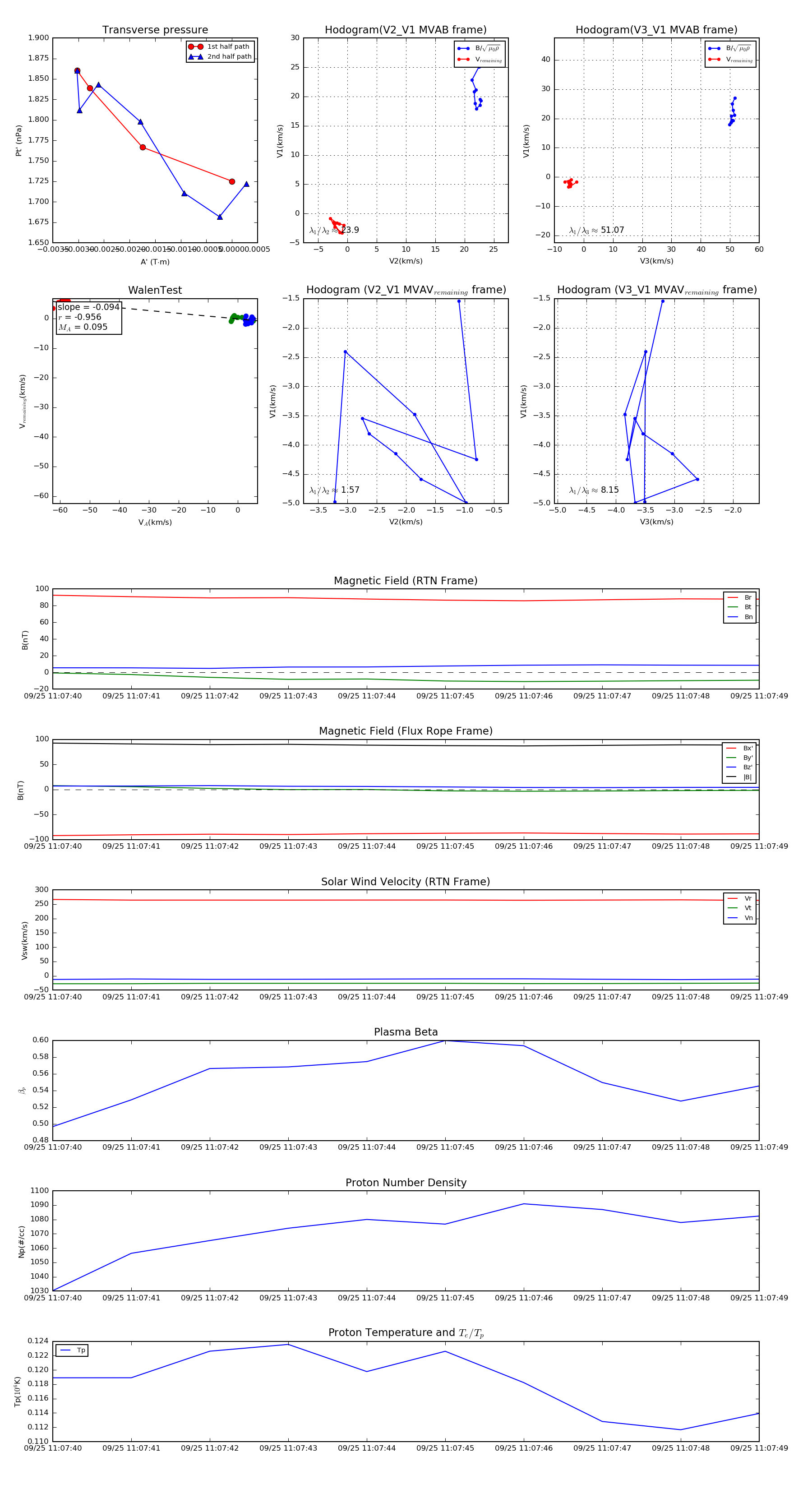Image resolution: width=812 pixels, height=1489 pixels.
Task: Click the Magnetic Field (Flux Rope Frame) title
Action: pos(406,731)
